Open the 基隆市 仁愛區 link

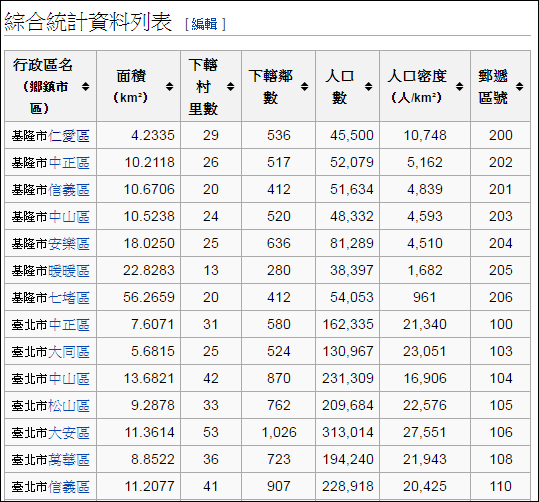tap(69, 136)
